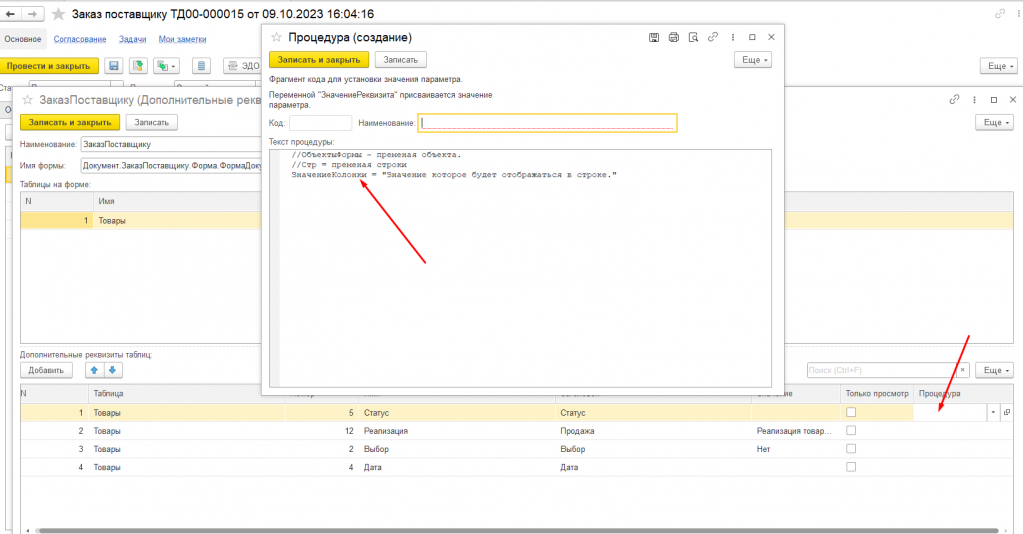
Task: Toggle Только просмотр for Статус row
Action: (x=851, y=413)
